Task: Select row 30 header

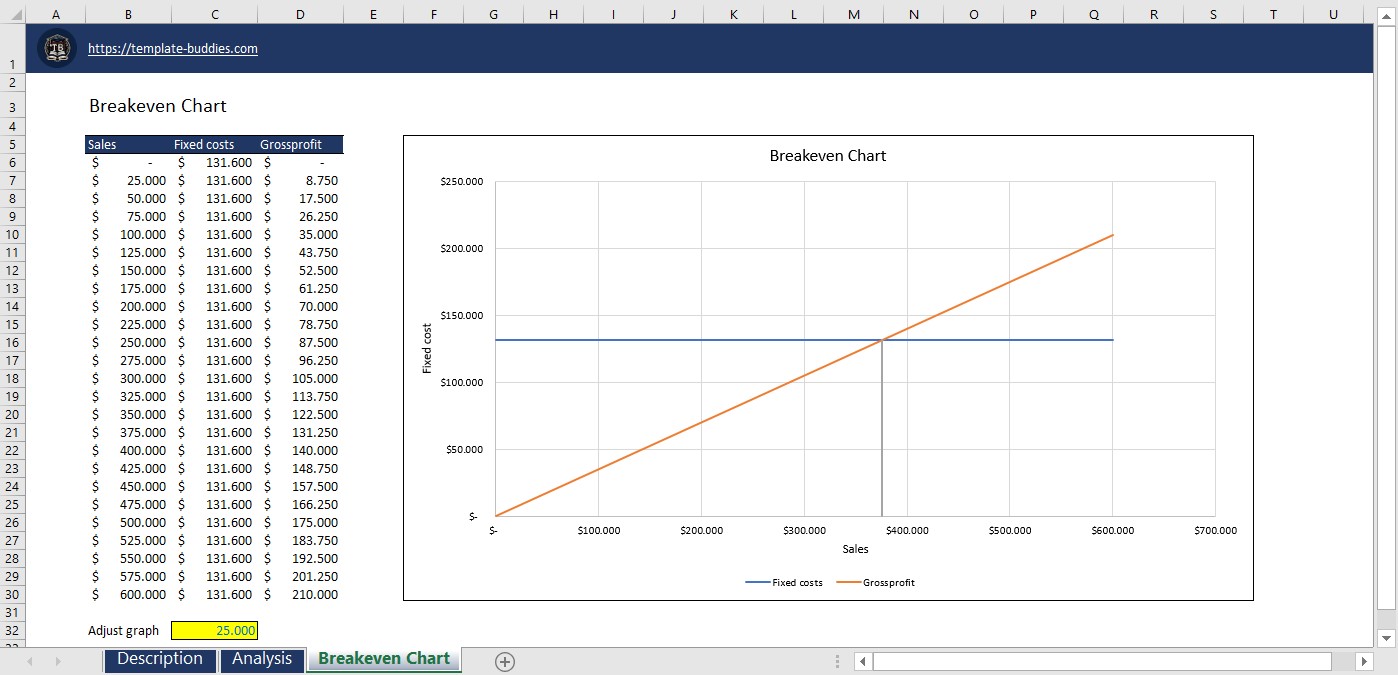Action: pos(12,594)
